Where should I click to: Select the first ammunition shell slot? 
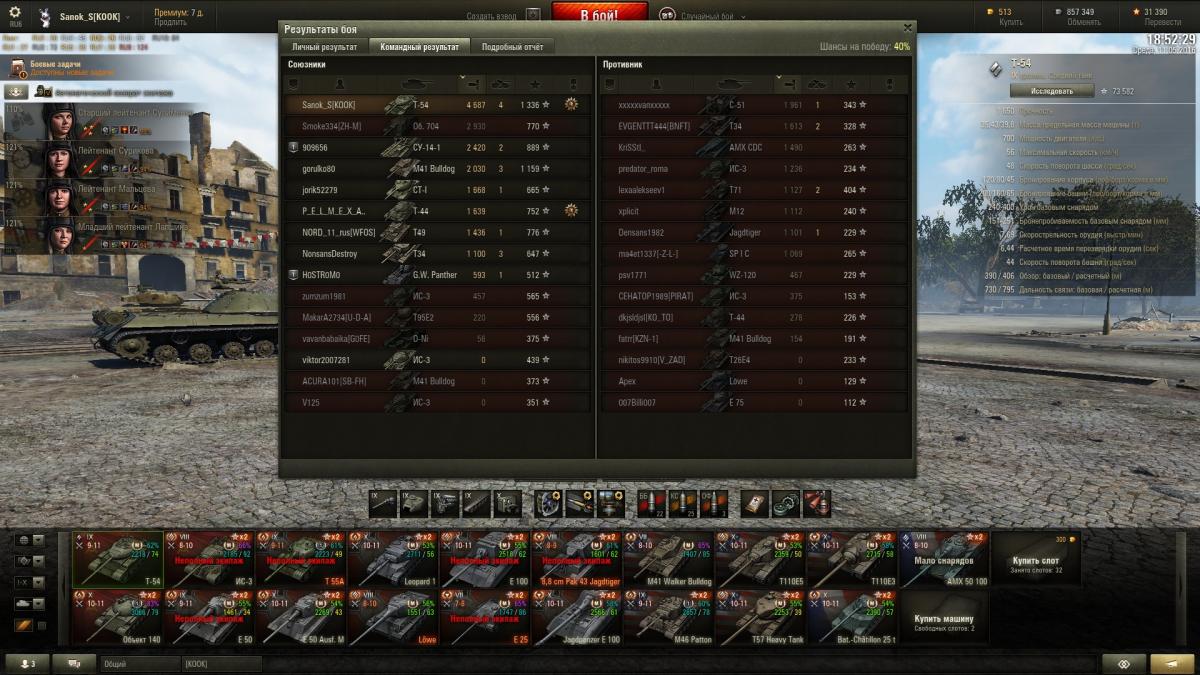pyautogui.click(x=652, y=503)
